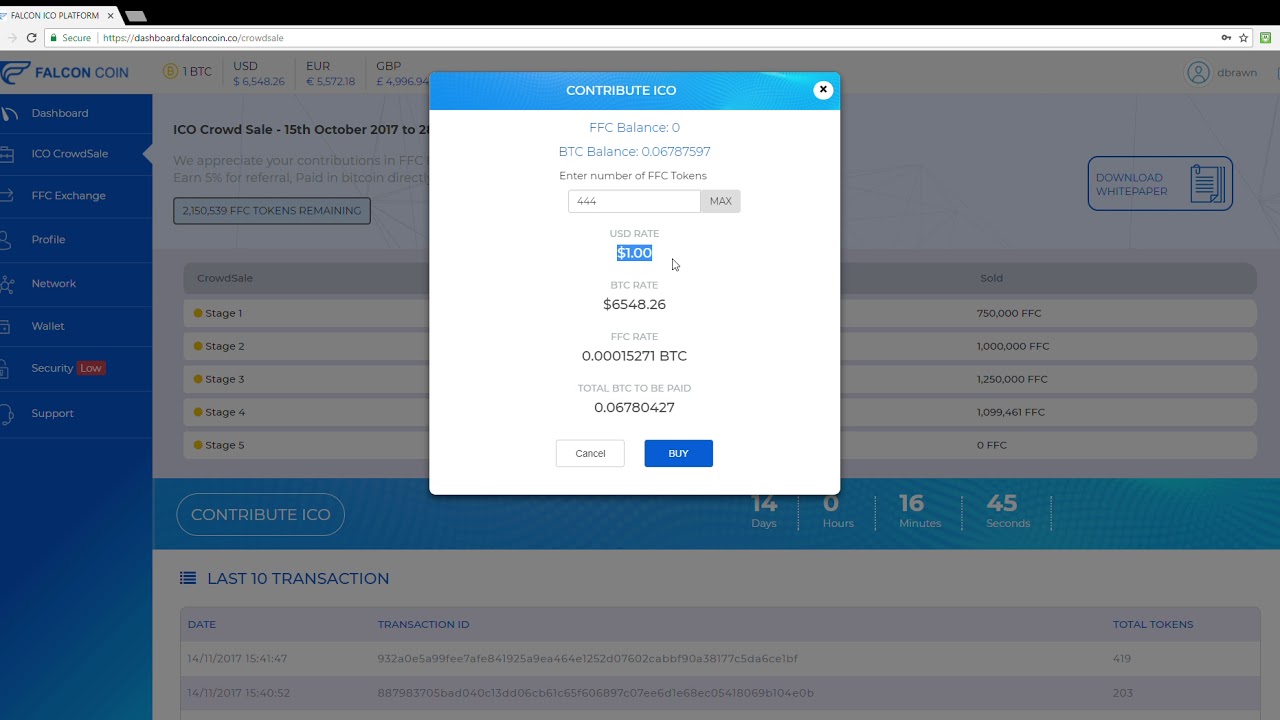Select the Stage 5 row
This screenshot has width=1280, height=720.
tap(720, 445)
